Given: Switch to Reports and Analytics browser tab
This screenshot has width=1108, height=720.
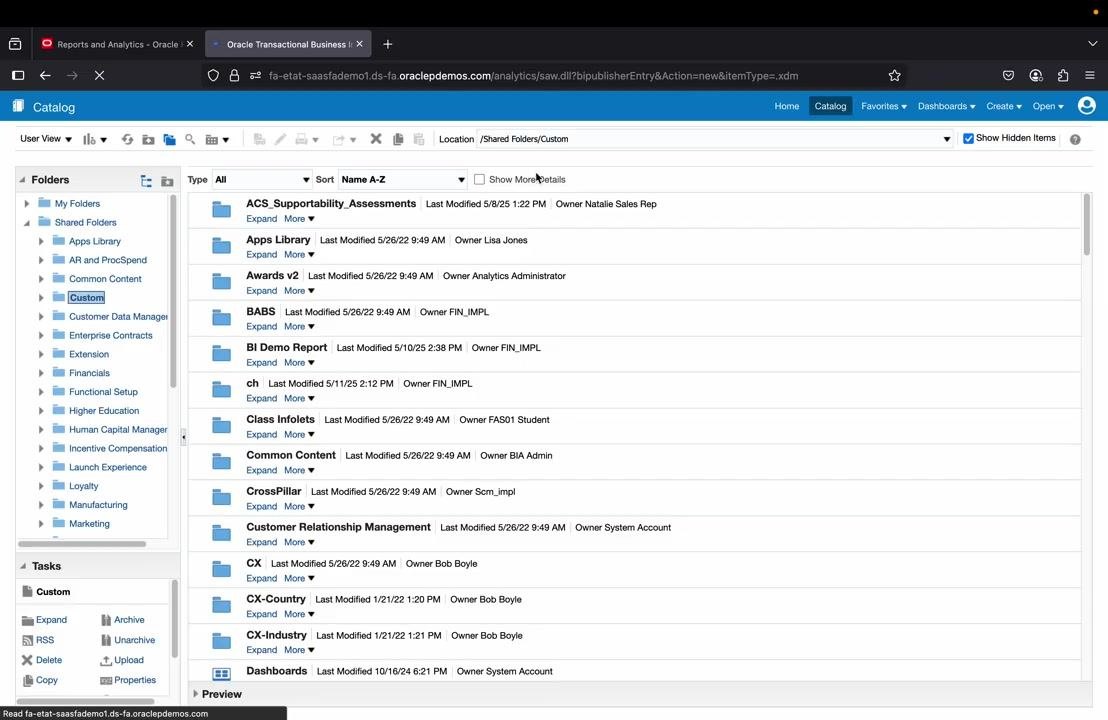Looking at the screenshot, I should [117, 44].
